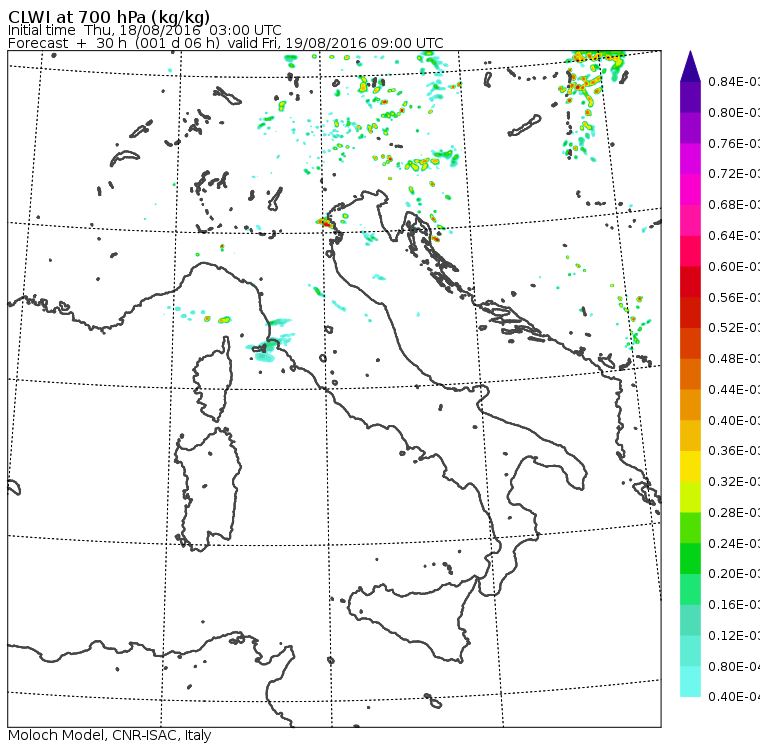Click the 0.36E-03 colorbar label

(734, 451)
